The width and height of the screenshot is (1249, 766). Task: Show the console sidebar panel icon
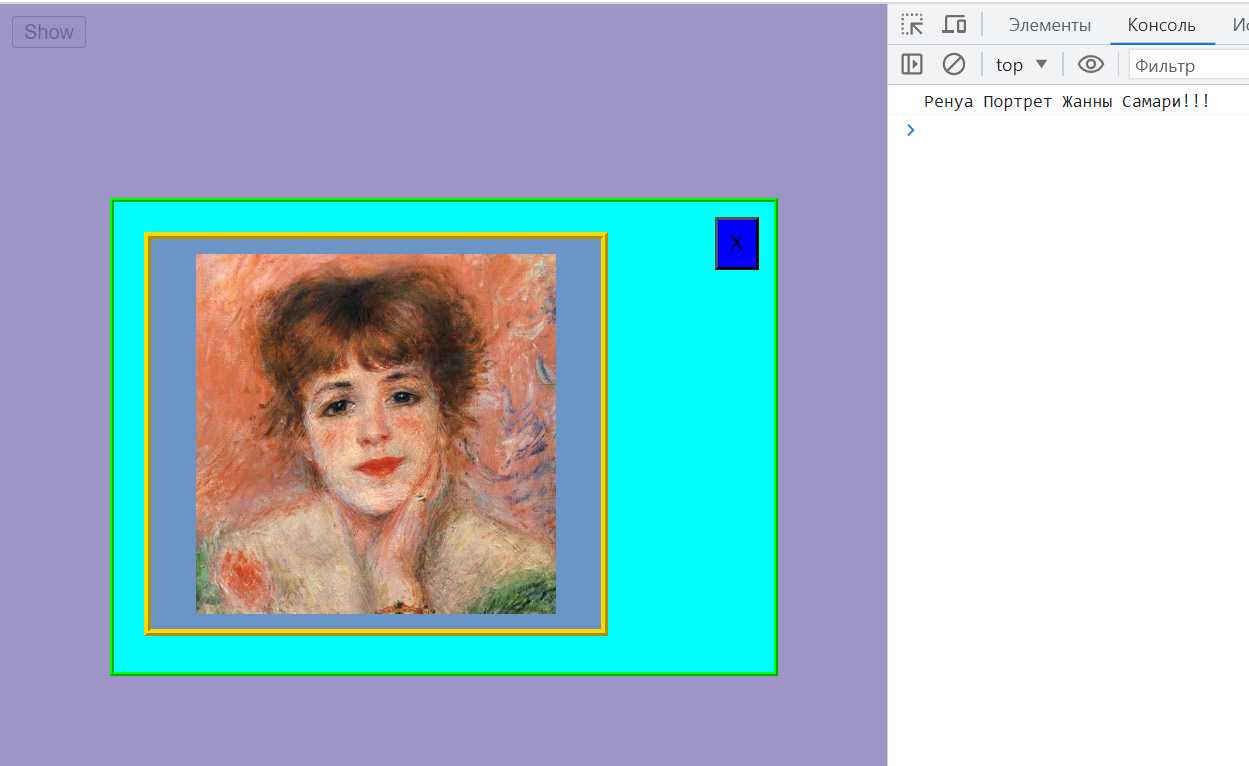pyautogui.click(x=912, y=65)
